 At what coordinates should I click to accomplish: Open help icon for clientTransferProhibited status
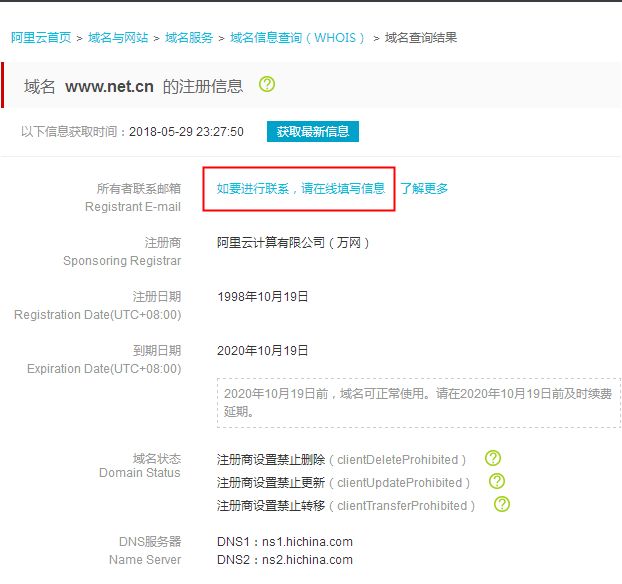click(501, 505)
